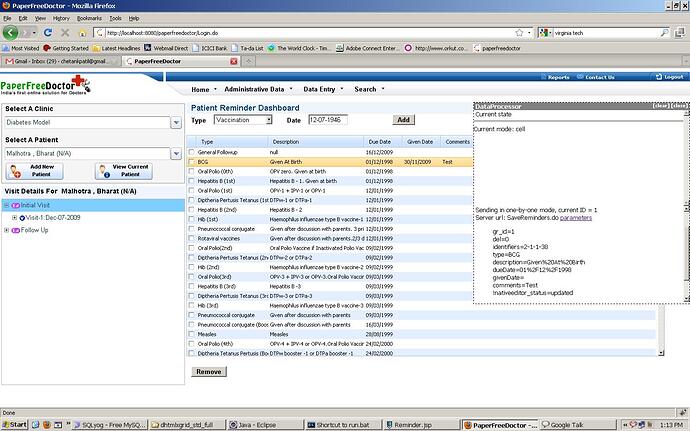
Task: Click search magnifier in search box
Action: click(664, 33)
